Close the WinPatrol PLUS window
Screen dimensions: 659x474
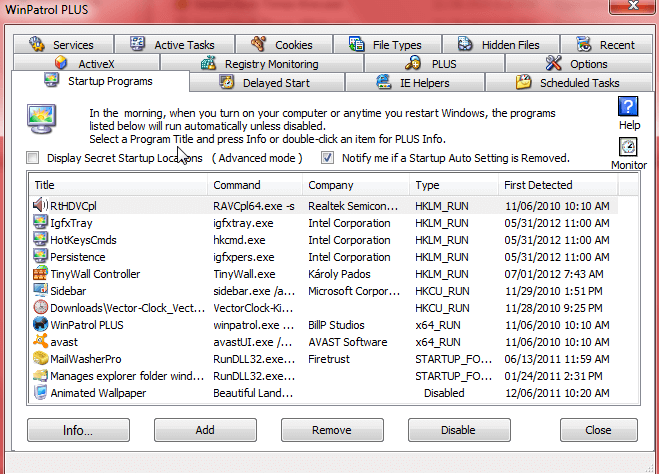pos(633,6)
